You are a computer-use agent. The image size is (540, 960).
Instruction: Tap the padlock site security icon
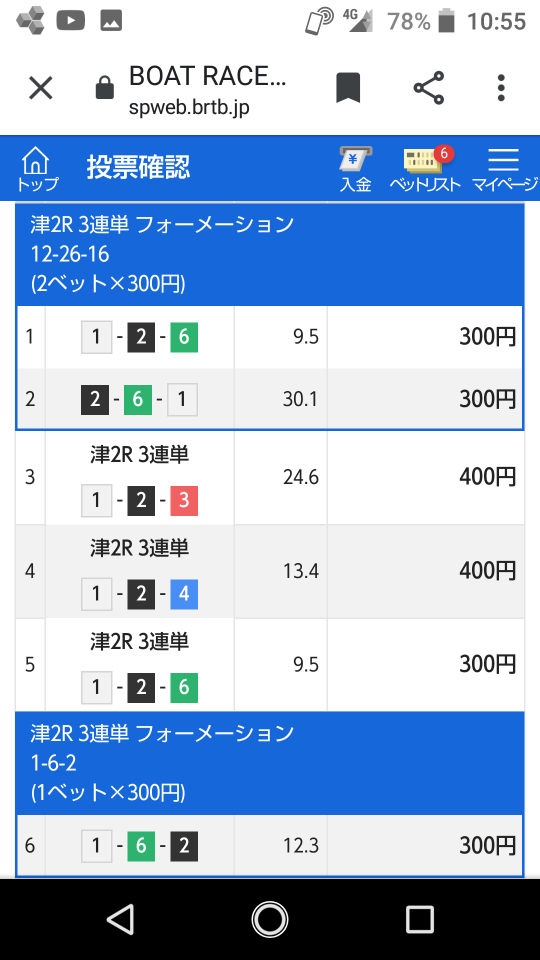[x=105, y=88]
